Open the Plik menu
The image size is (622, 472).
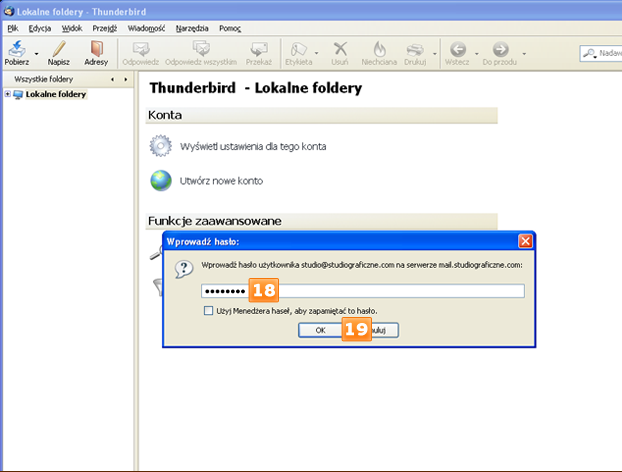pyautogui.click(x=13, y=28)
